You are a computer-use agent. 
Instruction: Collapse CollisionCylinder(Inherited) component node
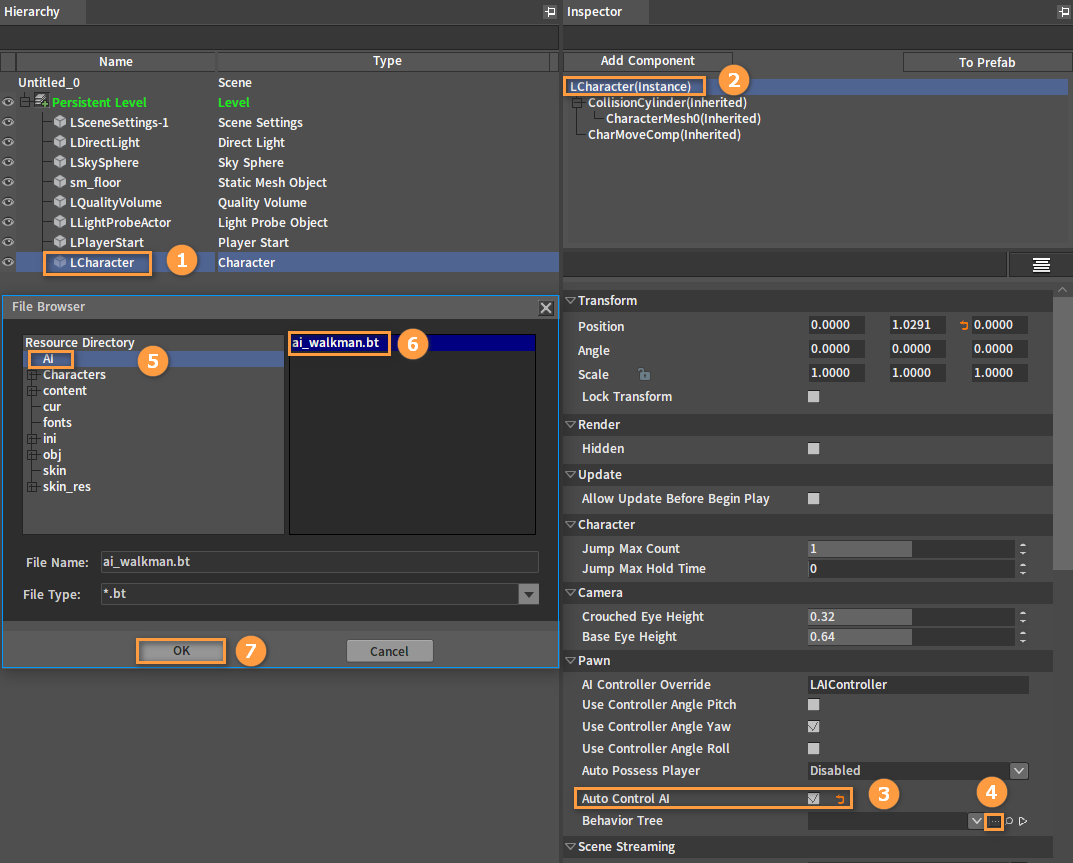coord(578,103)
